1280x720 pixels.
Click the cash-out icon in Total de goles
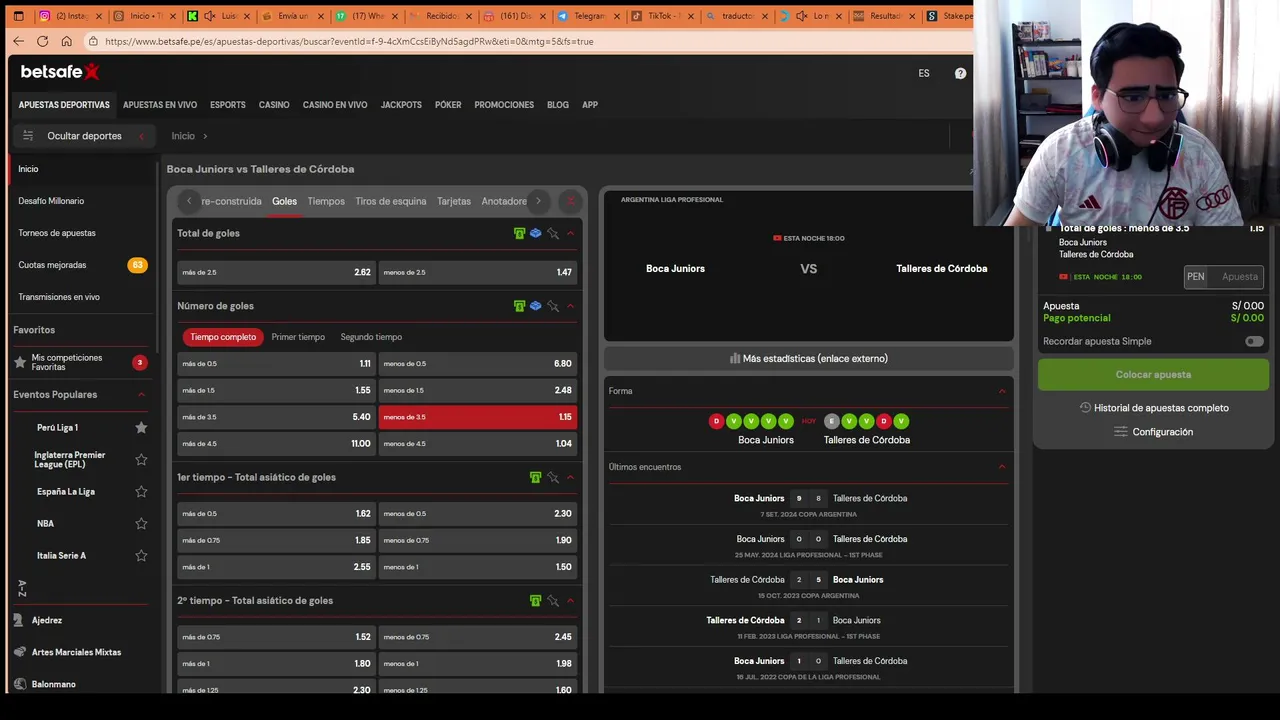click(519, 233)
